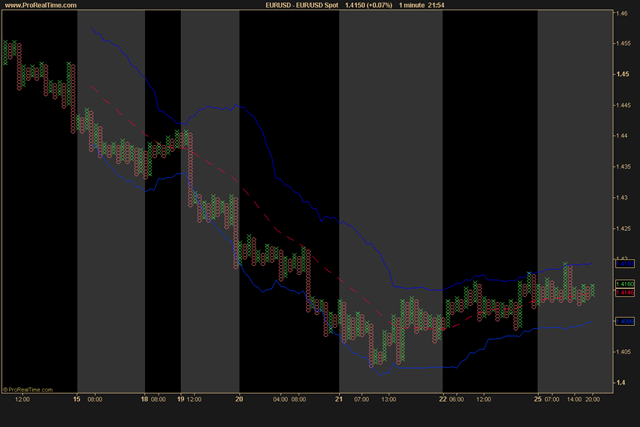
Task: Click date marker 15 on time axis
Action: [x=77, y=399]
